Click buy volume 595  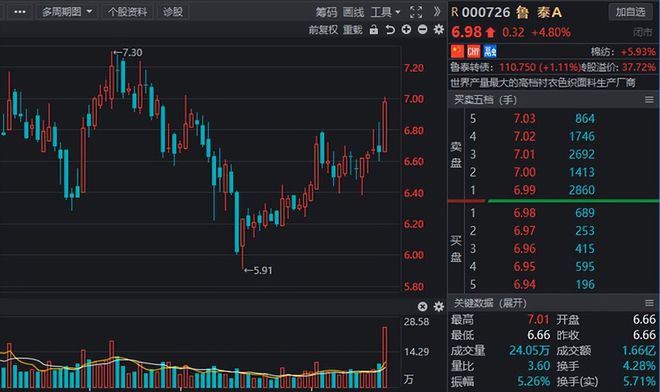click(585, 267)
